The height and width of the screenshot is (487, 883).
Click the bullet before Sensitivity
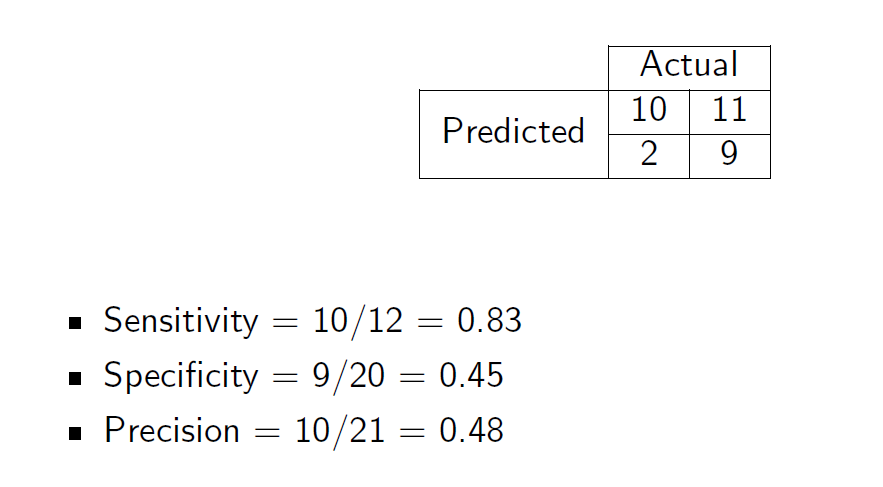(x=75, y=323)
